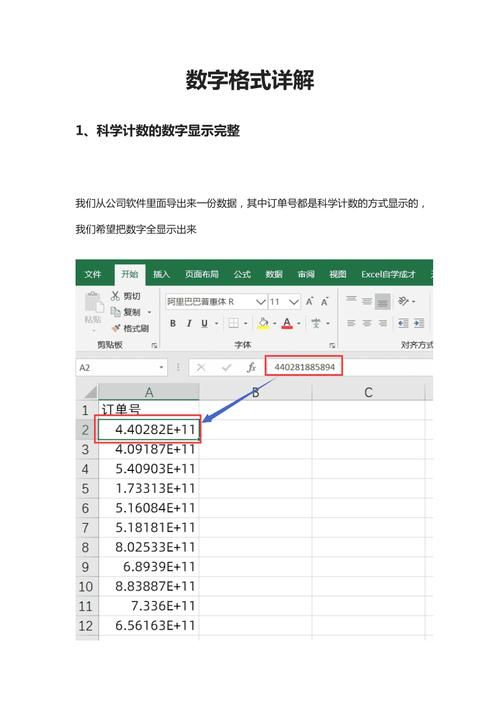Expand the phonetic guide options arrow
Screen dimensions: 500x708
tap(328, 323)
